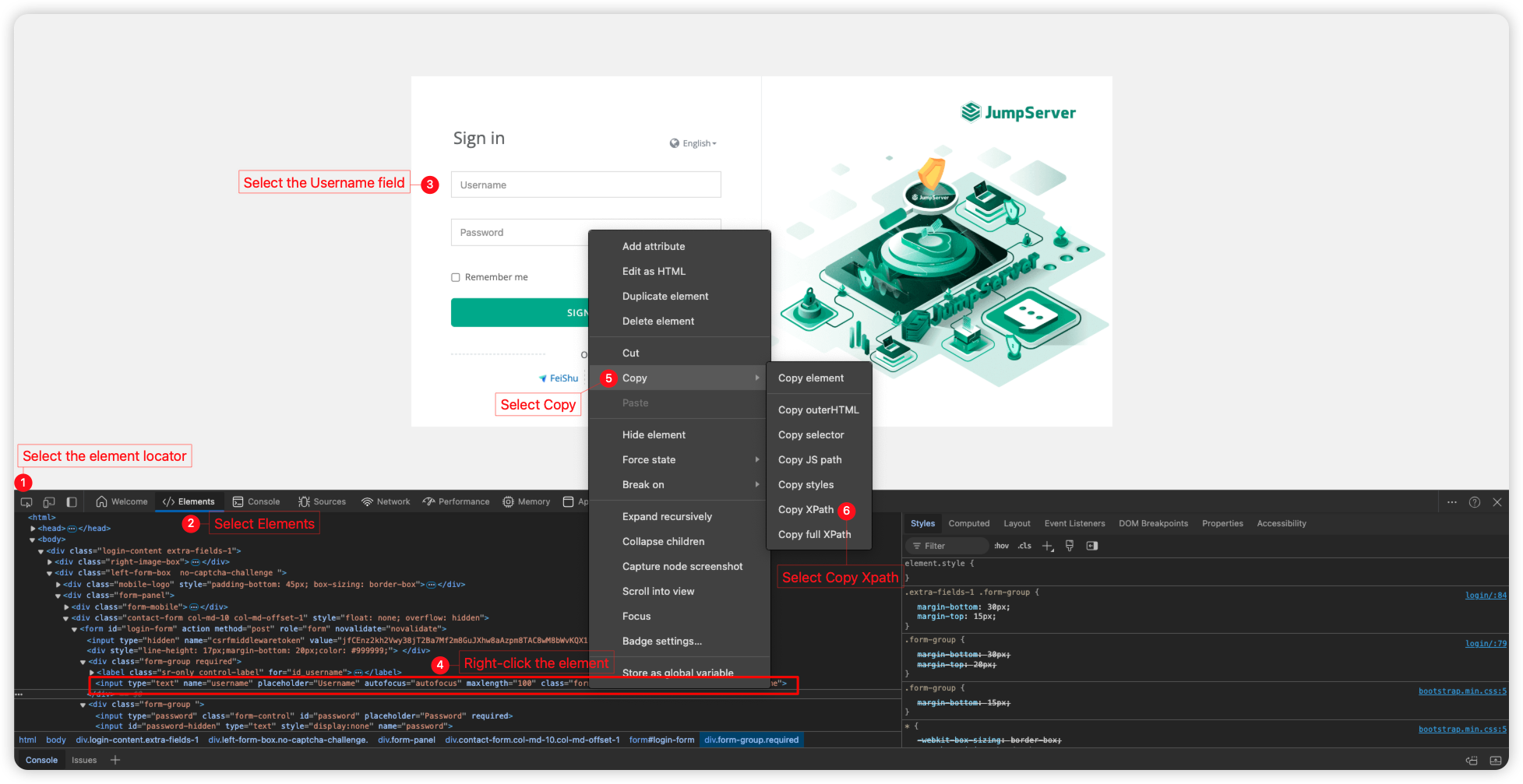Image resolution: width=1523 pixels, height=784 pixels.
Task: Switch to the Console tab in DevTools
Action: tap(256, 502)
